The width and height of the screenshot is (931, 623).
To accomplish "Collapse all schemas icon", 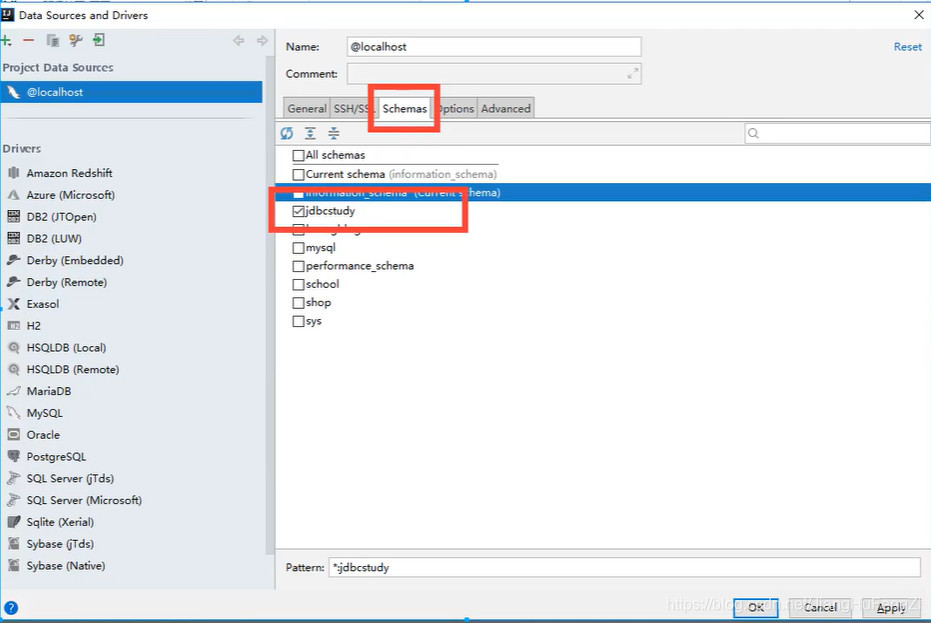I will pyautogui.click(x=334, y=133).
